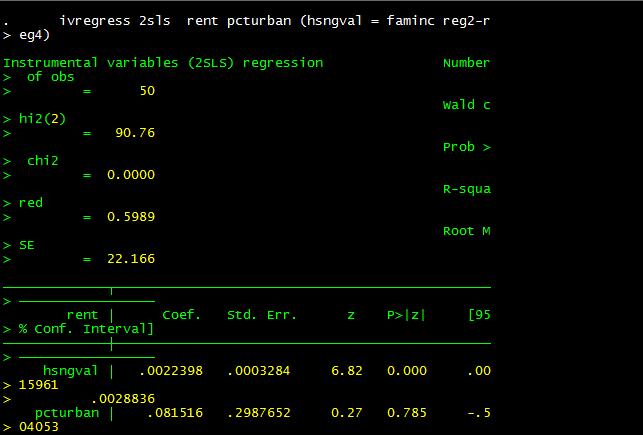The height and width of the screenshot is (435, 643).
Task: Click the probability value '0.0000'
Action: coord(131,175)
